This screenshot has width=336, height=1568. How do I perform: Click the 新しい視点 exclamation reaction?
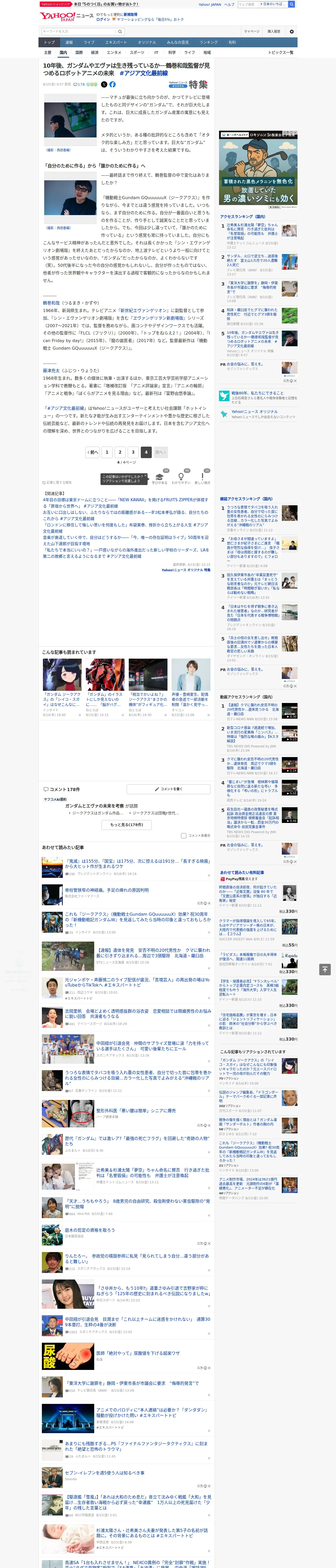tap(203, 477)
